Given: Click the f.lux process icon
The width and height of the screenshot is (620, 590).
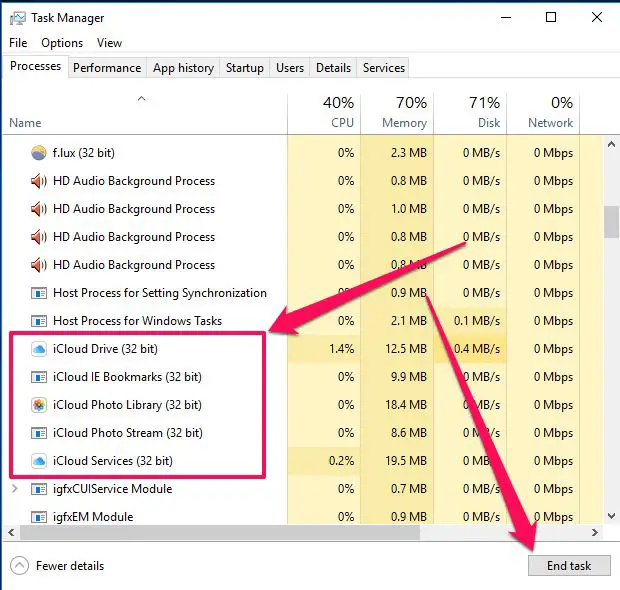Looking at the screenshot, I should [x=39, y=153].
